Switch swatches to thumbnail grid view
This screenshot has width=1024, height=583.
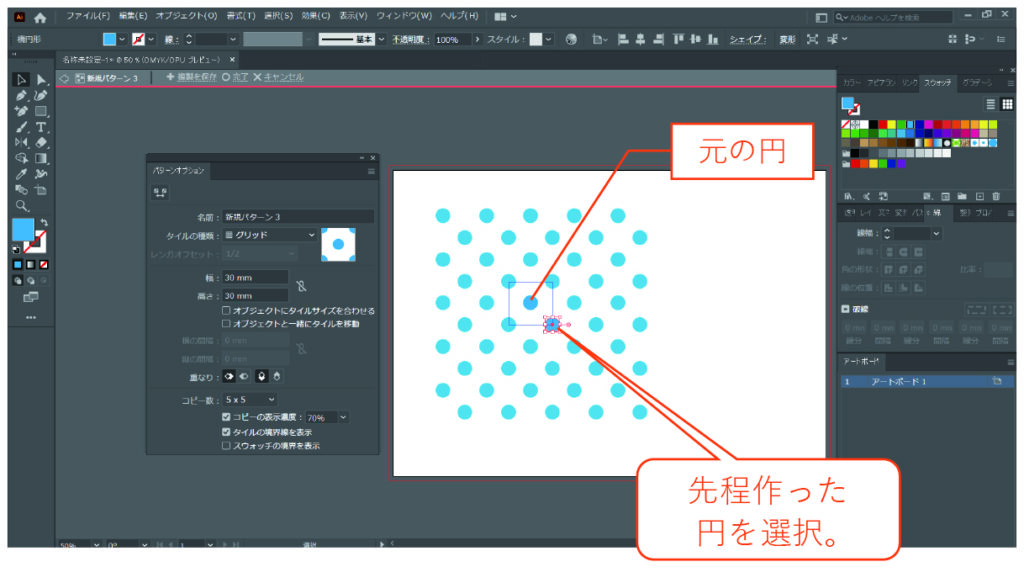point(1007,104)
